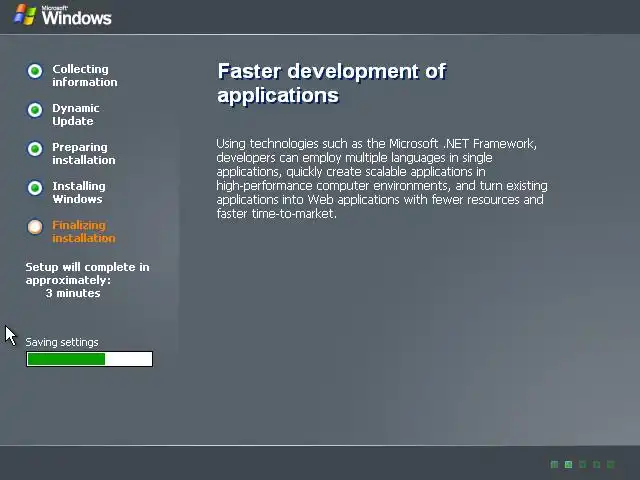Select the Collecting information step label

tap(84, 76)
